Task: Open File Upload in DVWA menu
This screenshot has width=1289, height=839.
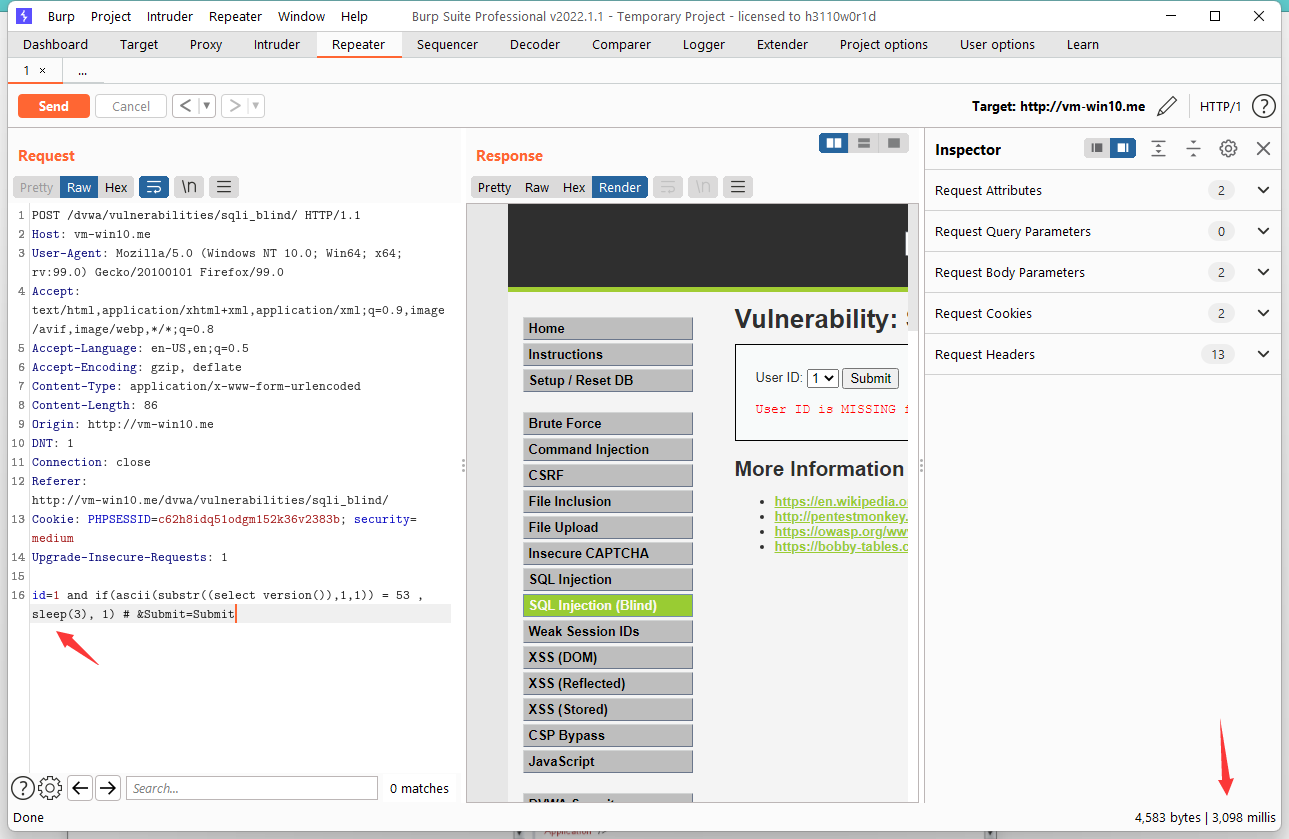Action: (x=608, y=527)
